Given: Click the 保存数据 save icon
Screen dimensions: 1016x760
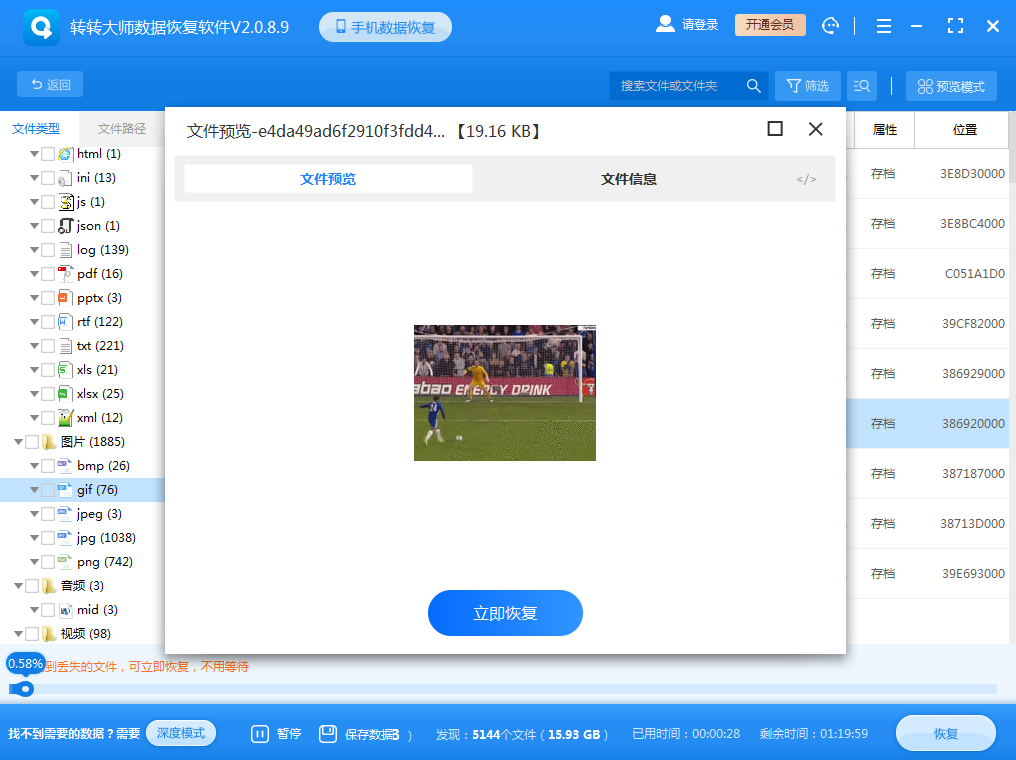Looking at the screenshot, I should [327, 733].
